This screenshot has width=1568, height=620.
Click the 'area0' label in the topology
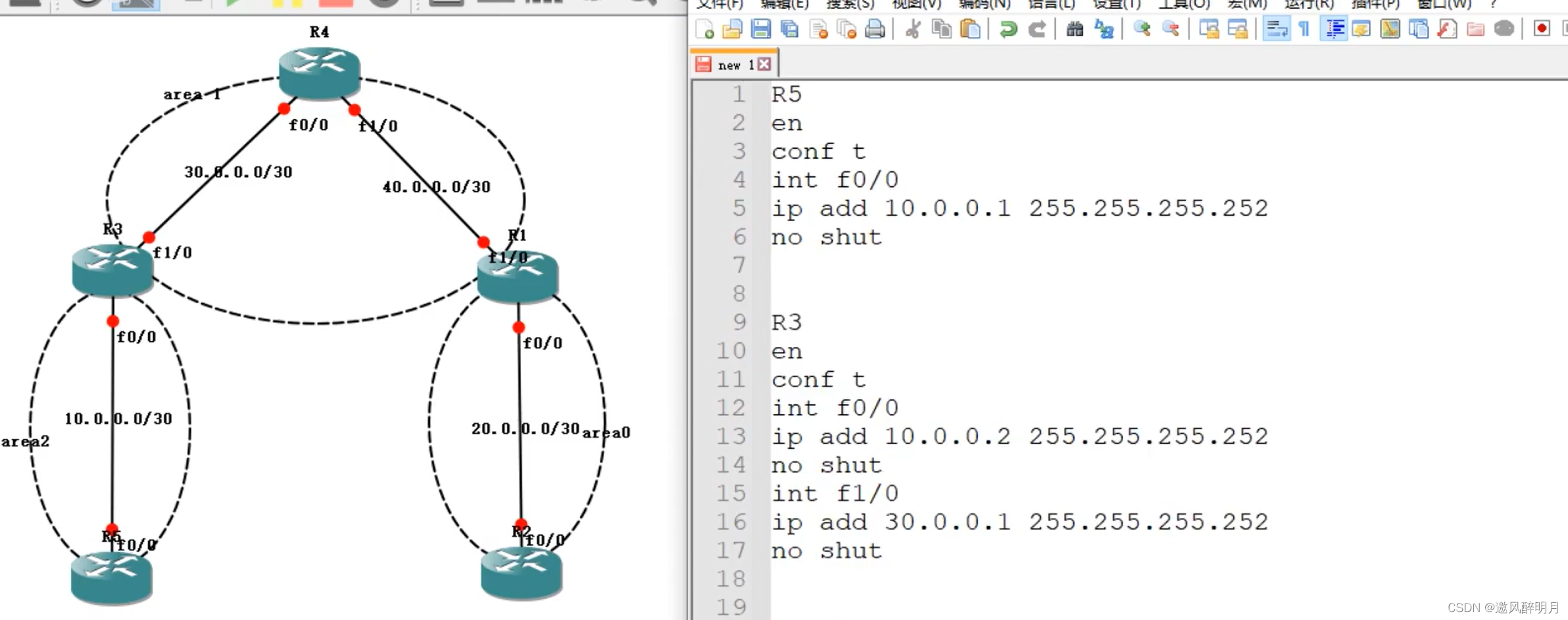606,432
